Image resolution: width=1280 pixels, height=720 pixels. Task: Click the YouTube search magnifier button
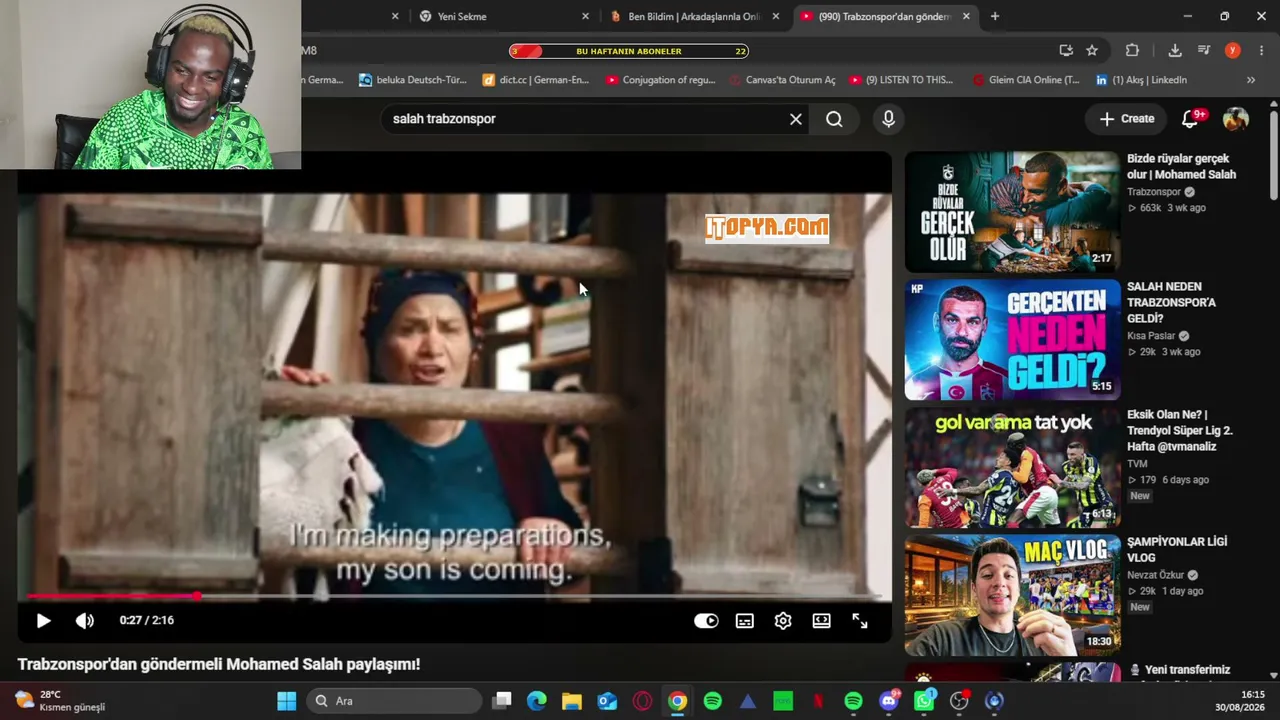(834, 119)
